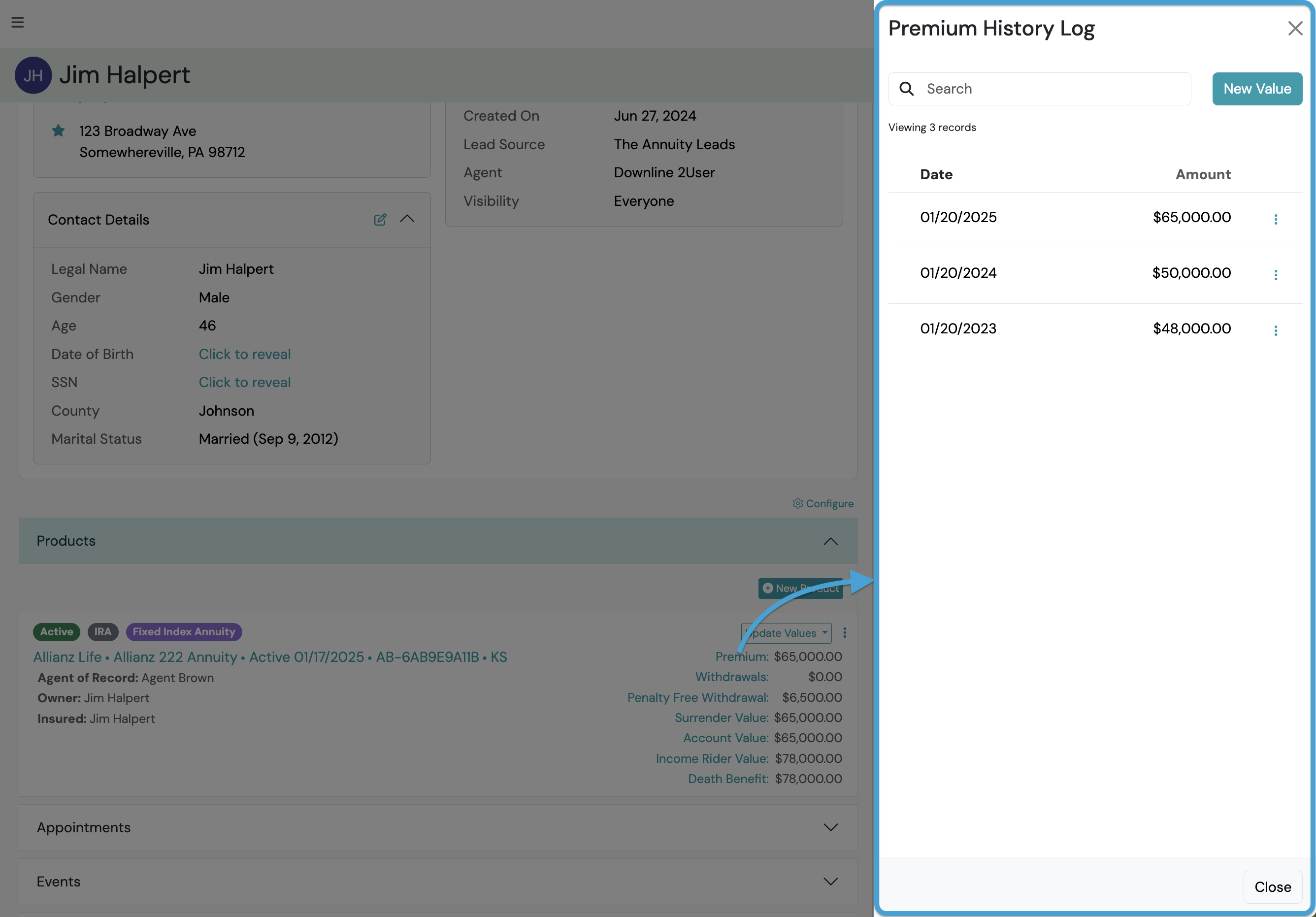
Task: Focus the Search field in Premium History Log
Action: [1039, 89]
